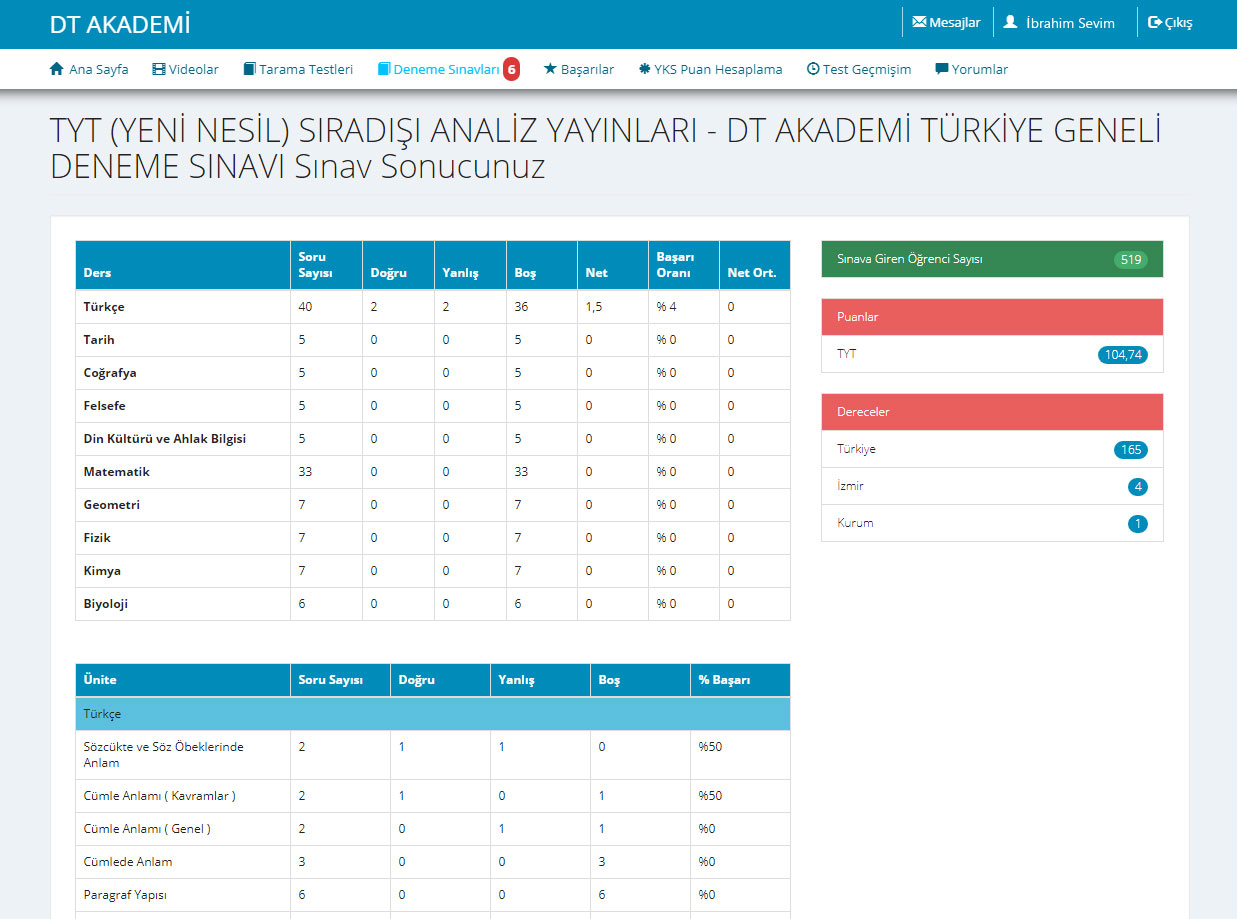Click Cümle Anlamı ( Genel ) unit row

433,829
